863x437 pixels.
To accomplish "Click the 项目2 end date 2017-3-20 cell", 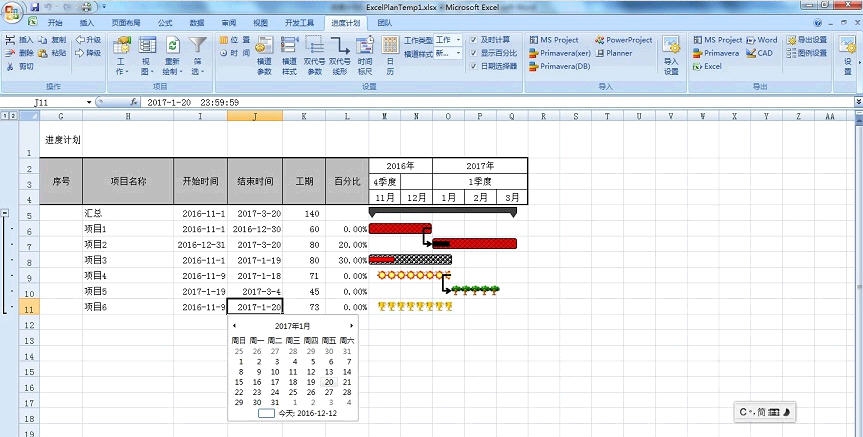I will (x=255, y=244).
